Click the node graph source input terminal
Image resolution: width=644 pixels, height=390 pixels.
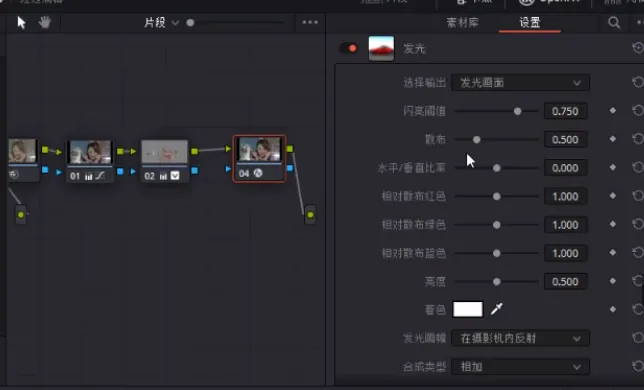21,215
